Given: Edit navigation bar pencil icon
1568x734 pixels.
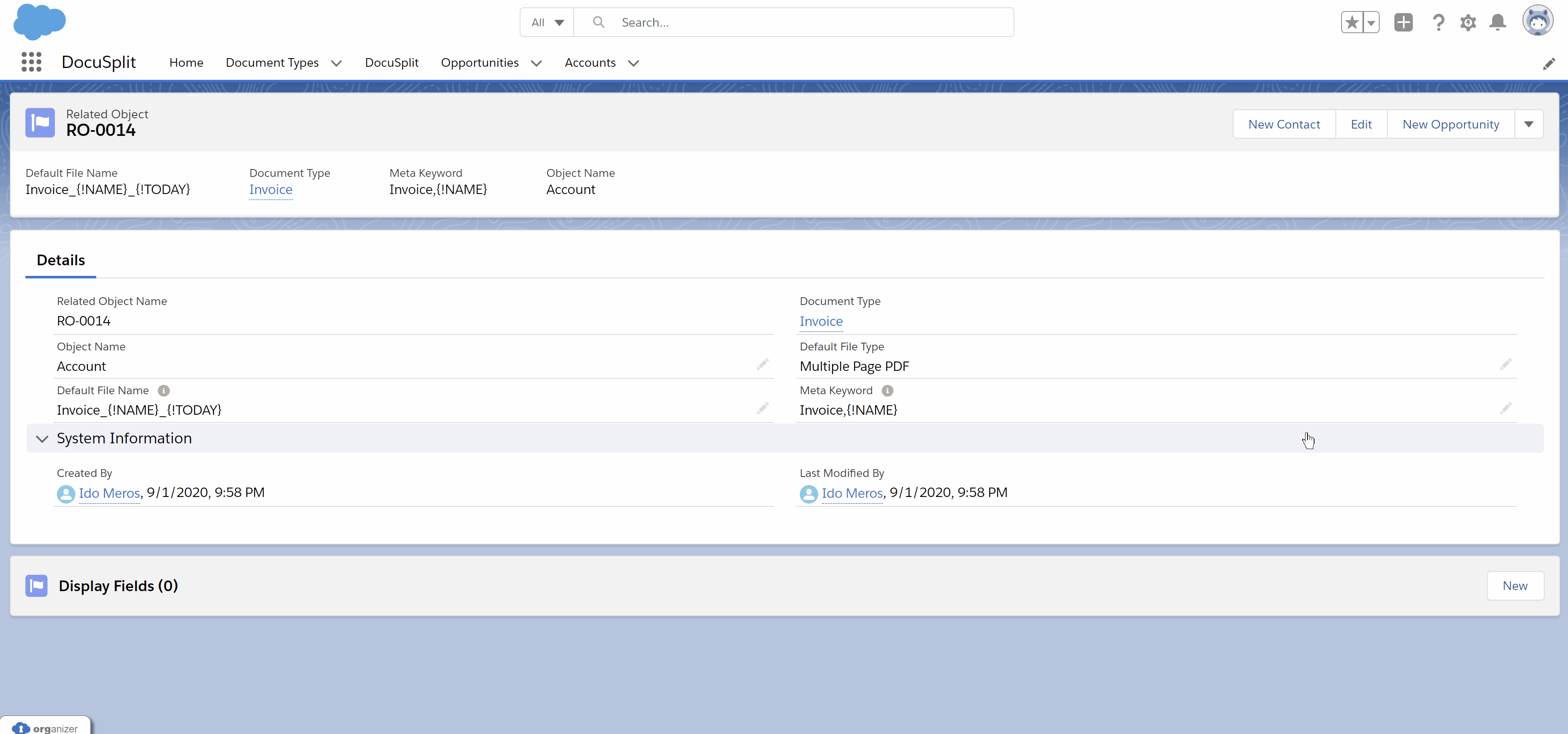Looking at the screenshot, I should pos(1549,63).
